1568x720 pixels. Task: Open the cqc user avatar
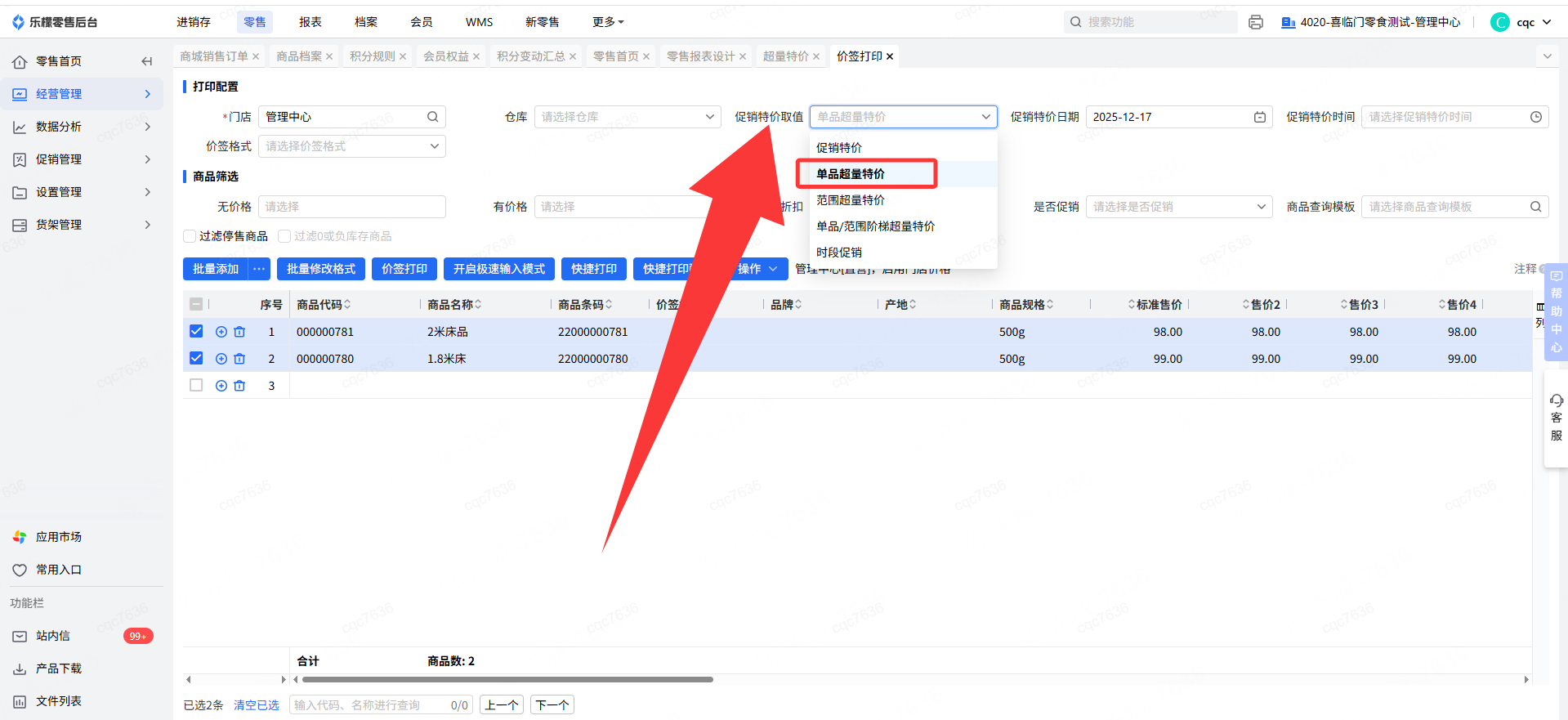point(1500,22)
